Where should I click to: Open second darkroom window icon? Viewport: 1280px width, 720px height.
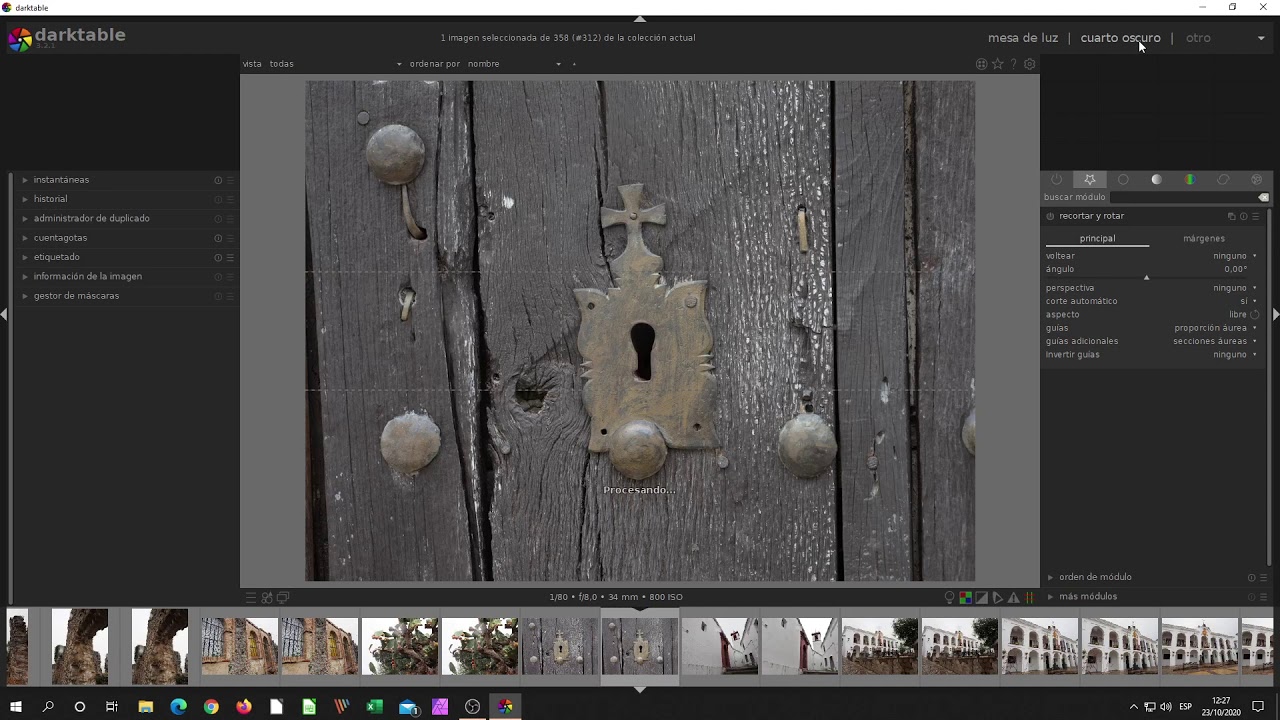point(283,598)
